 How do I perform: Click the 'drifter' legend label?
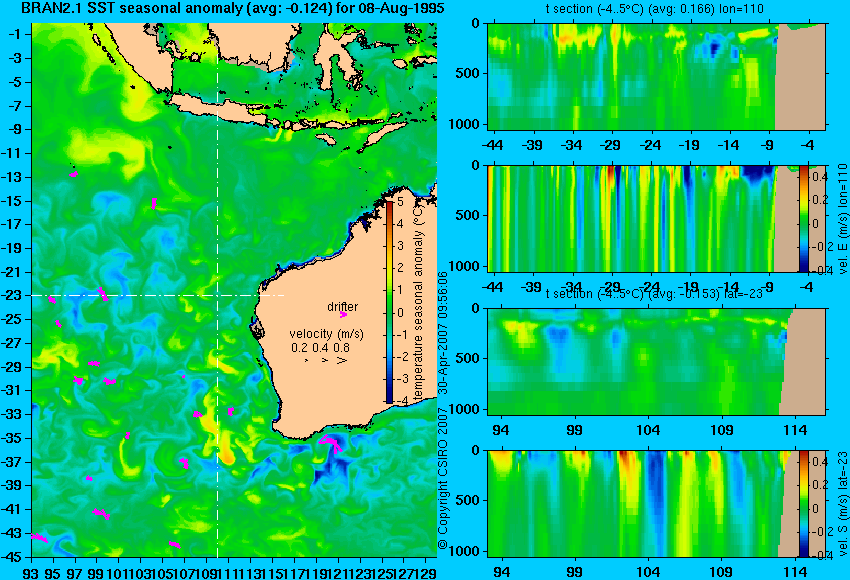343,306
